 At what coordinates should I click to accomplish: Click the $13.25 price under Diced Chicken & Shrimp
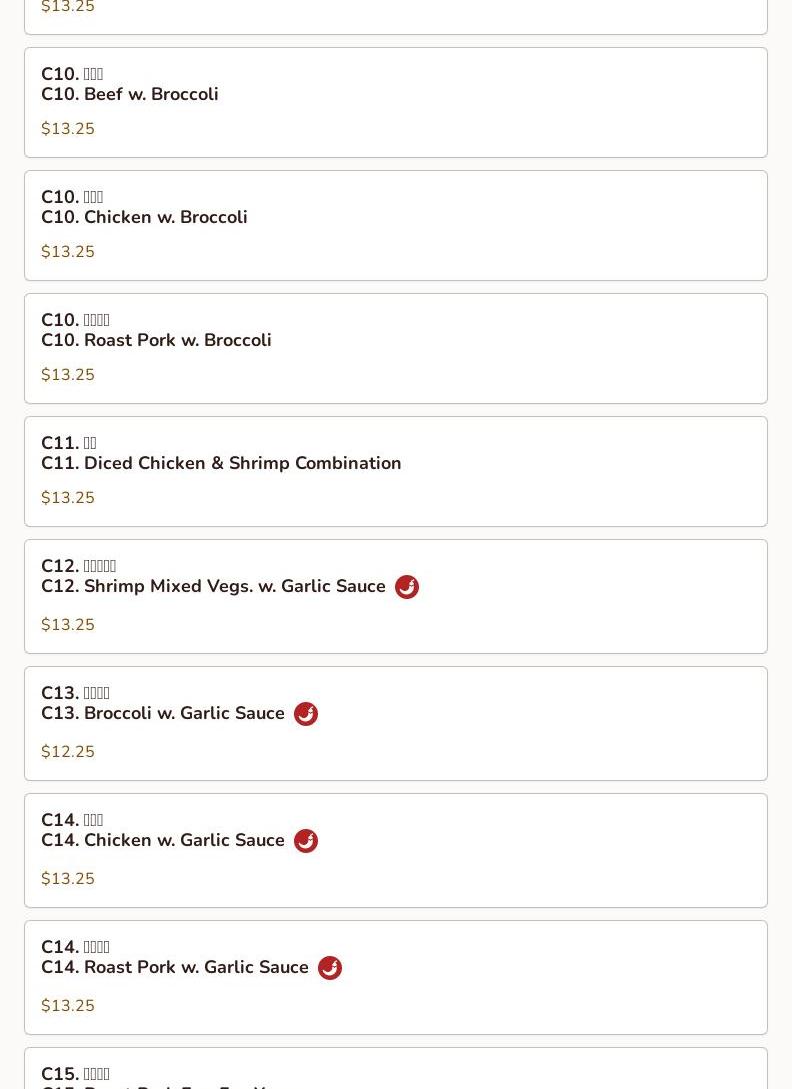(68, 497)
